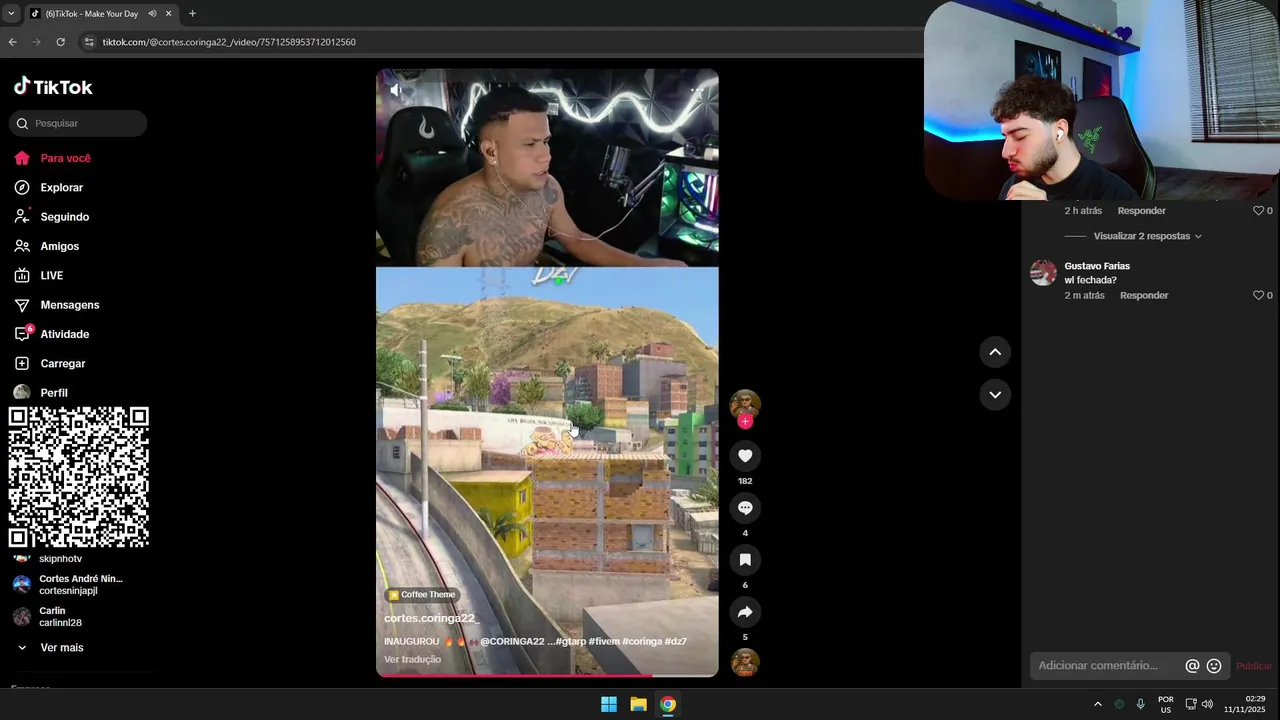Open Cortes André Nin... account
1280x720 pixels.
pyautogui.click(x=68, y=585)
